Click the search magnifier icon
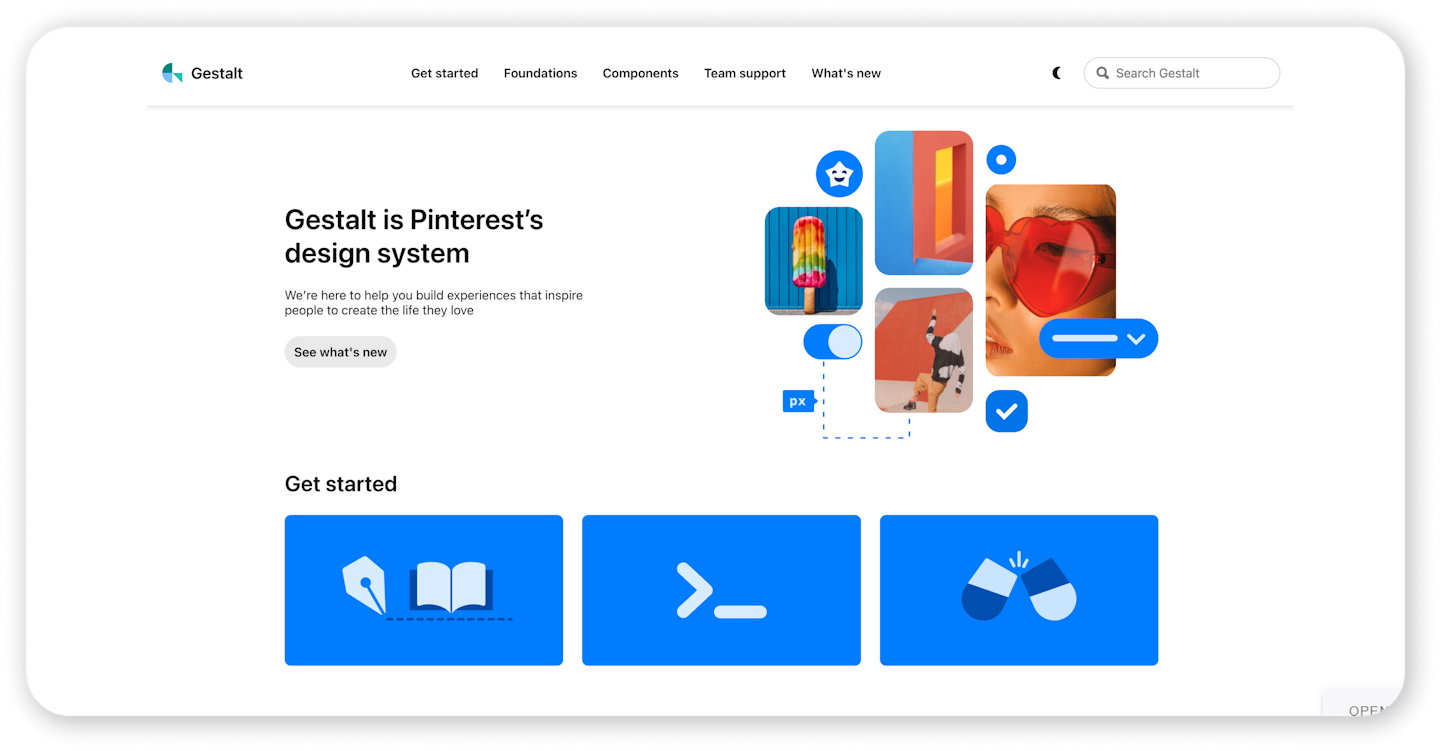The image size is (1440, 751). pyautogui.click(x=1102, y=73)
